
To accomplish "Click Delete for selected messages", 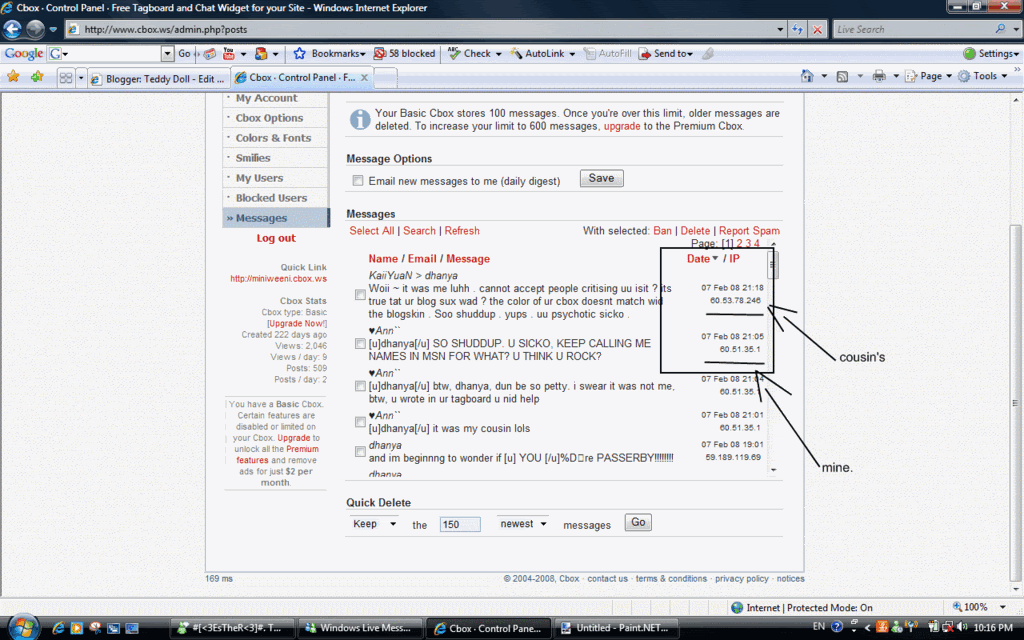I will pyautogui.click(x=695, y=231).
